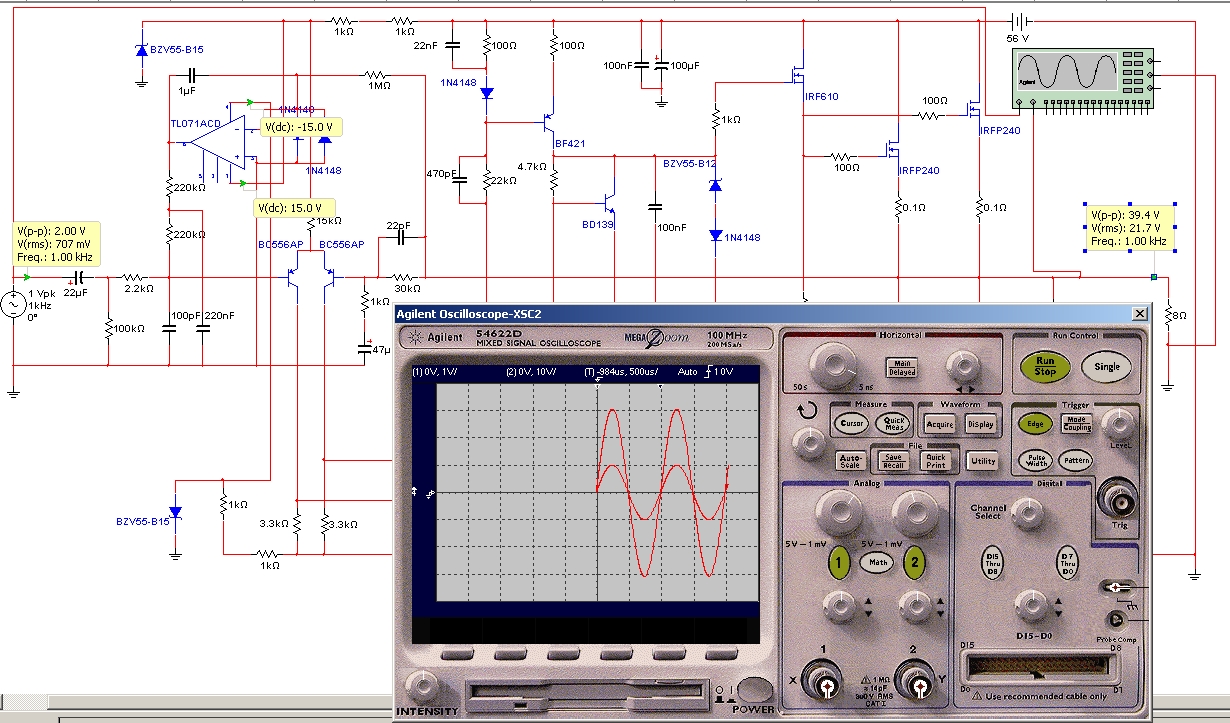Close the Agilent Oscilloscope-XSC2 window
The width and height of the screenshot is (1230, 723).
[x=1139, y=313]
